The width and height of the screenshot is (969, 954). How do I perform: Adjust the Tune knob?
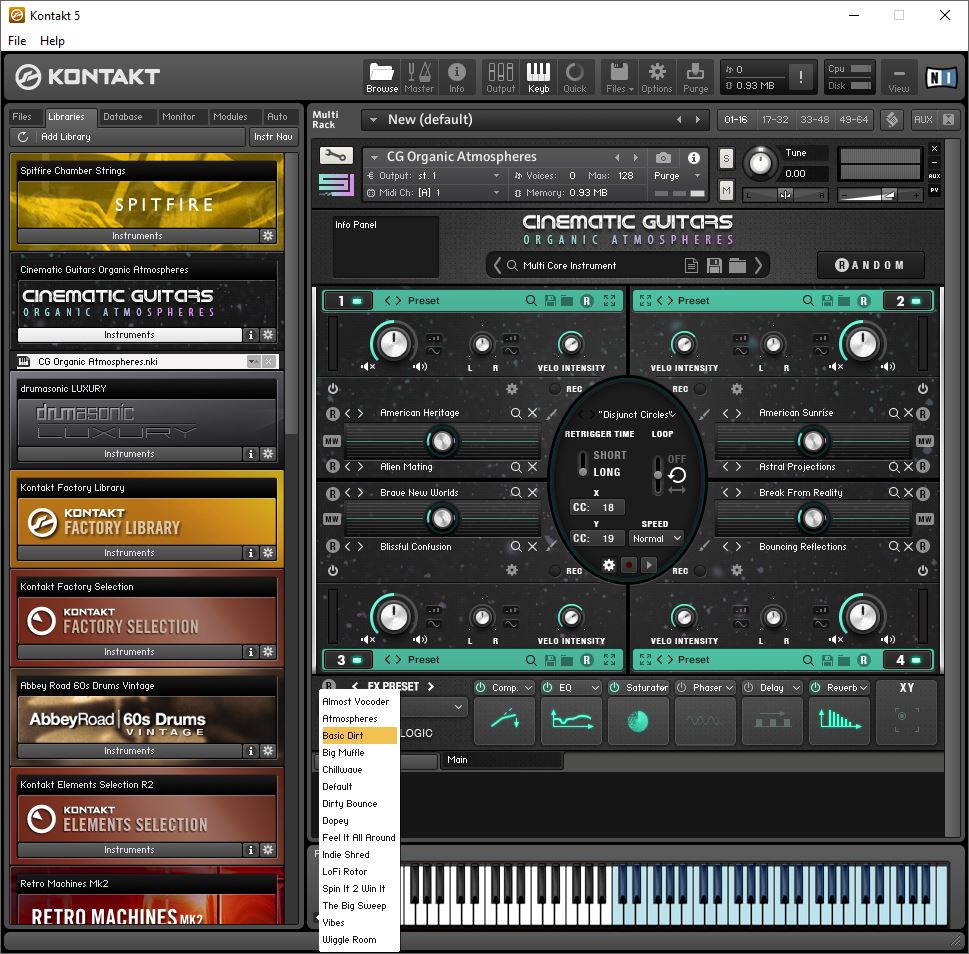pyautogui.click(x=760, y=163)
